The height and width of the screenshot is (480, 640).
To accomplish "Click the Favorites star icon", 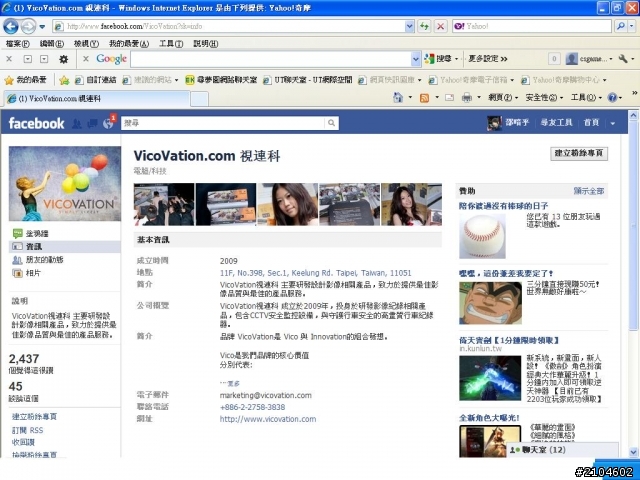I will [9, 80].
